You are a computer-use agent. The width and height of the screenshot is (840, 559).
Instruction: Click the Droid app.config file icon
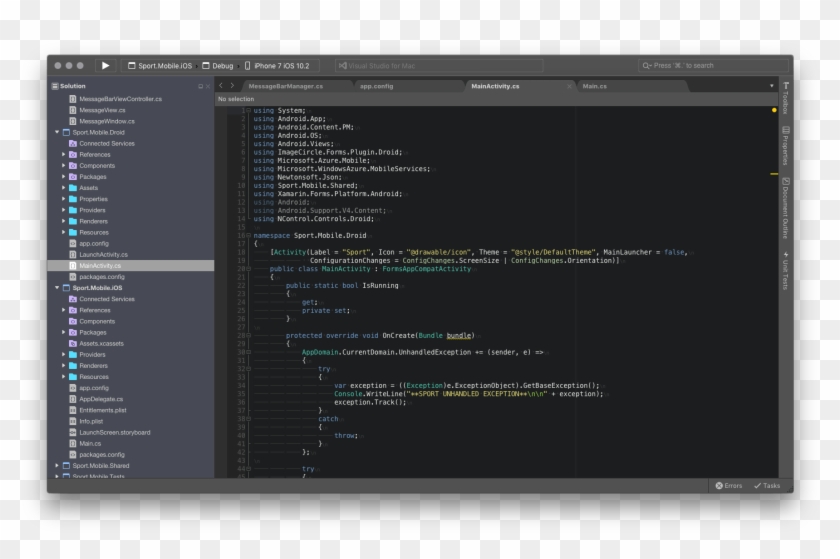pyautogui.click(x=73, y=243)
